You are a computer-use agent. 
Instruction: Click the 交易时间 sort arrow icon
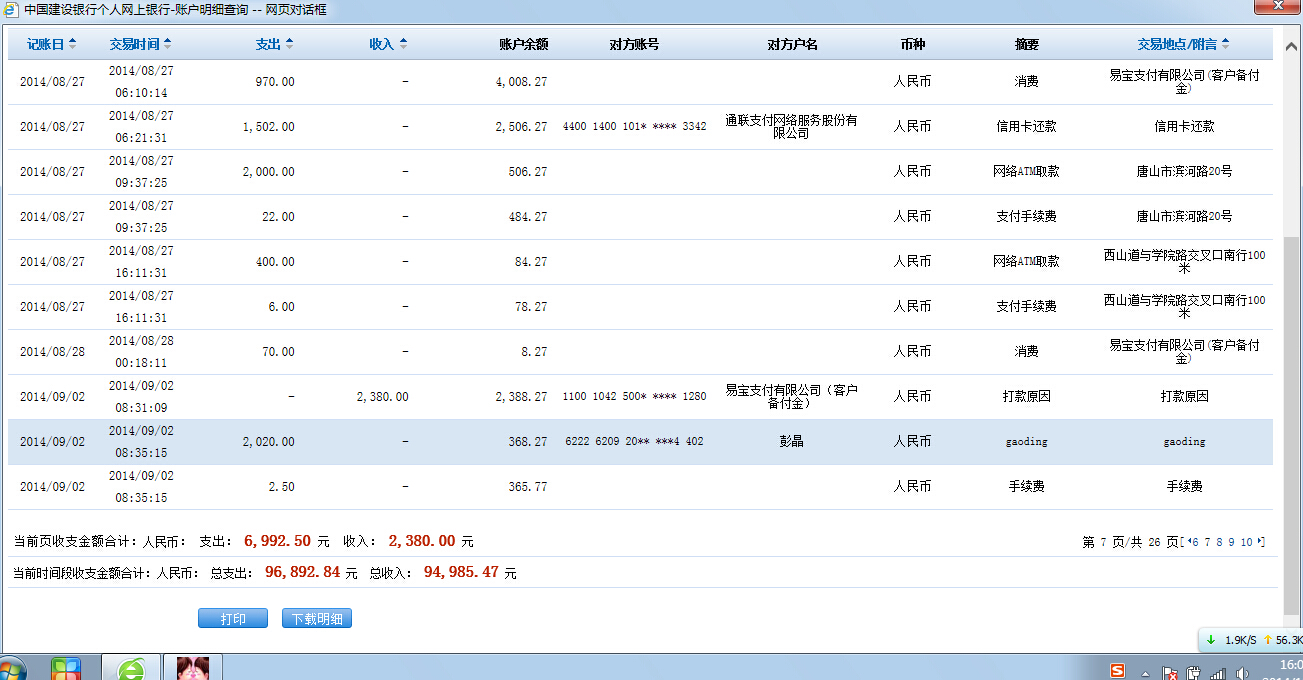coord(167,44)
